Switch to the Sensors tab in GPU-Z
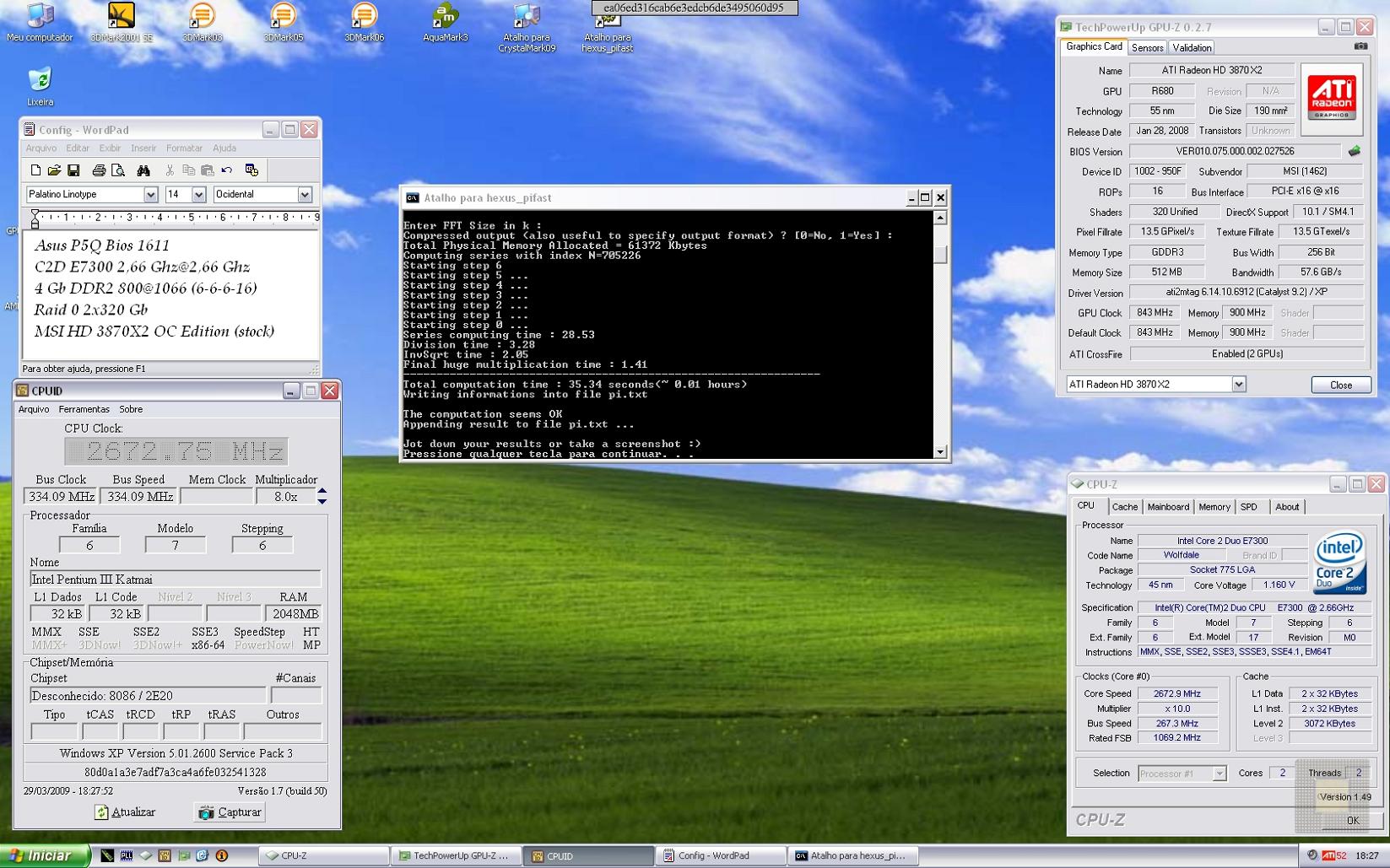Screen dimensions: 1390x868 [1147, 48]
